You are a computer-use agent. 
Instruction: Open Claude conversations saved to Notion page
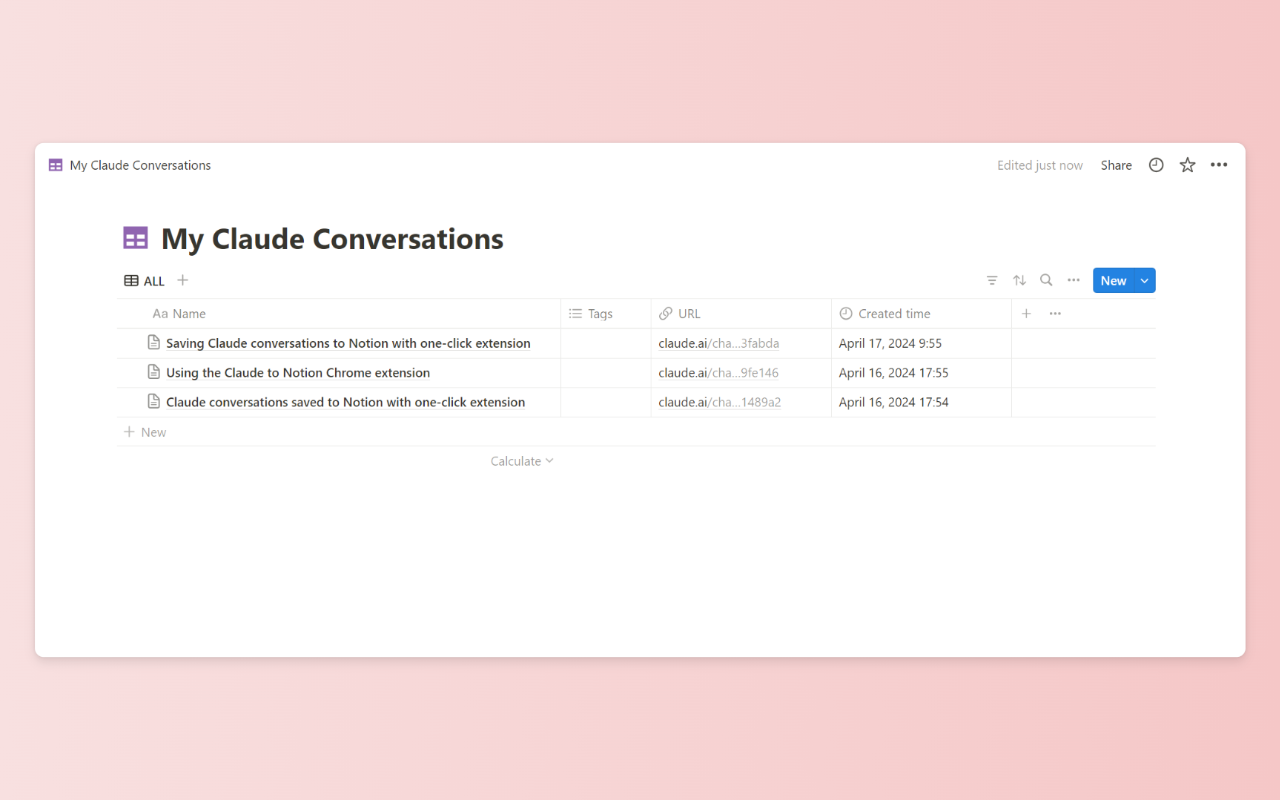point(345,402)
